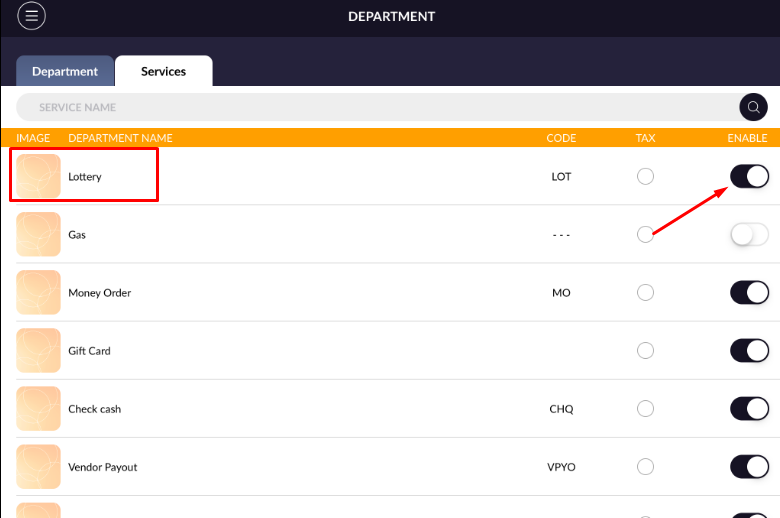Select the Vendor Payout tax radio button
Image resolution: width=780 pixels, height=518 pixels.
coord(645,467)
